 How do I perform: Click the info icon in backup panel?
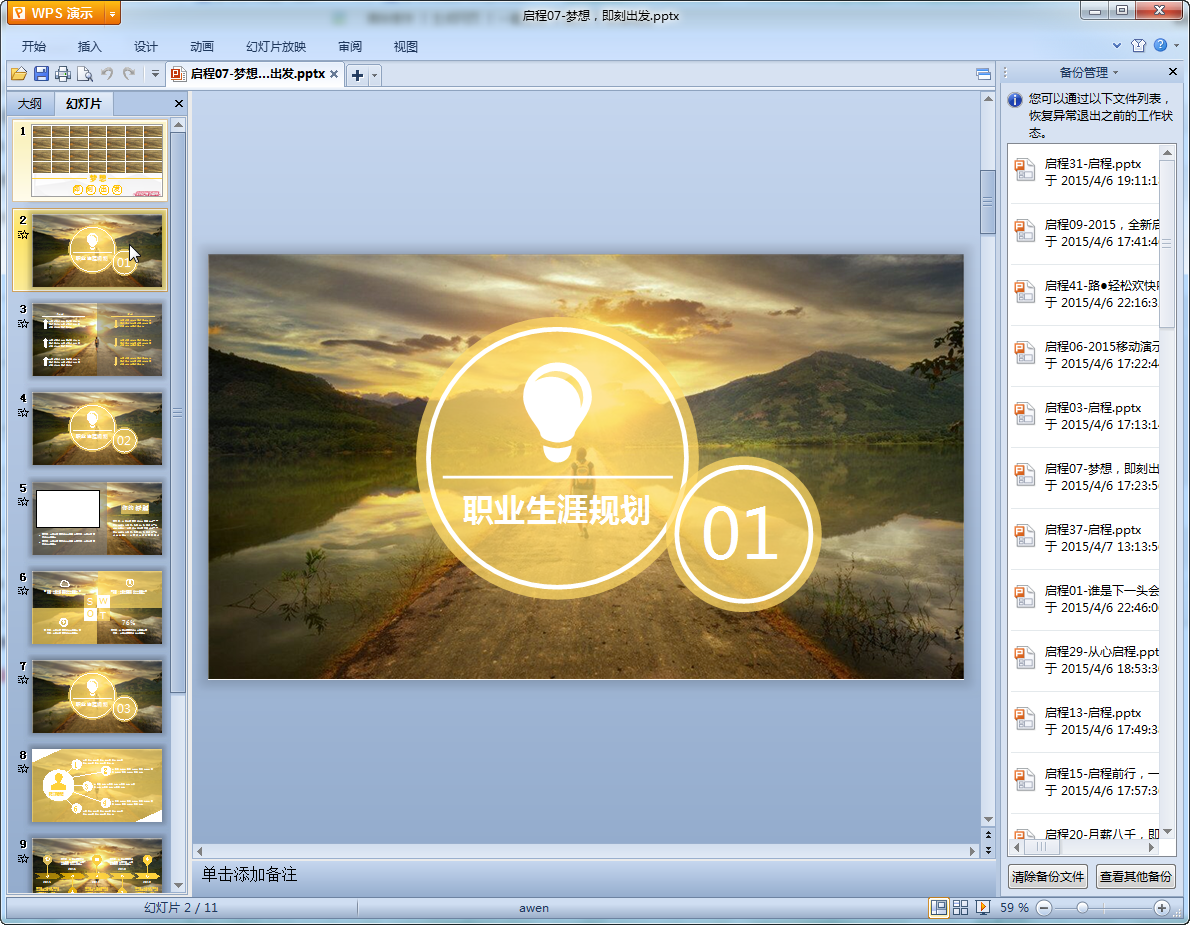pos(1015,99)
